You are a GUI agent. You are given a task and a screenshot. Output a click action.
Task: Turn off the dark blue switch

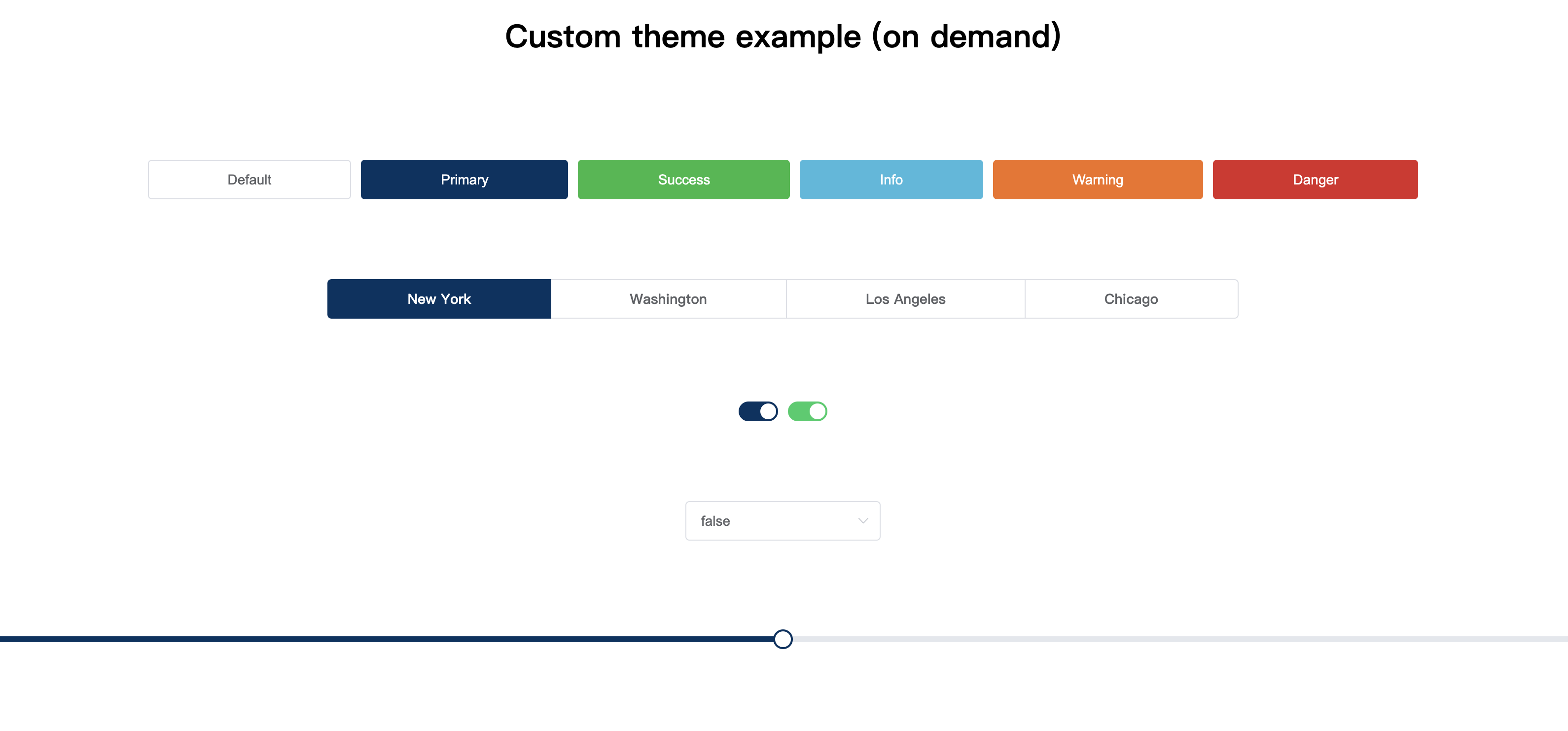(758, 411)
